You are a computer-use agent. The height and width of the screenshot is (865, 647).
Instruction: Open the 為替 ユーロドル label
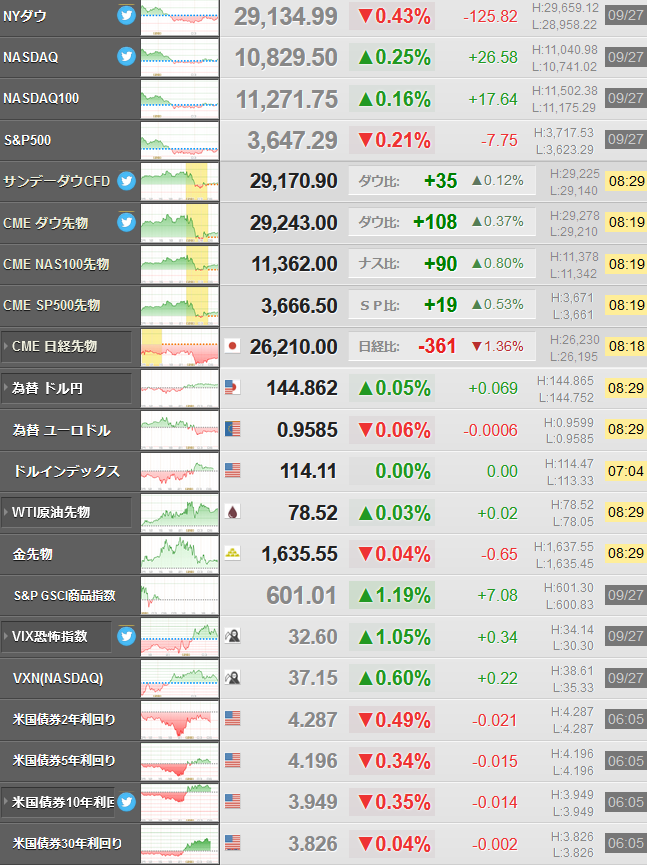click(x=62, y=430)
